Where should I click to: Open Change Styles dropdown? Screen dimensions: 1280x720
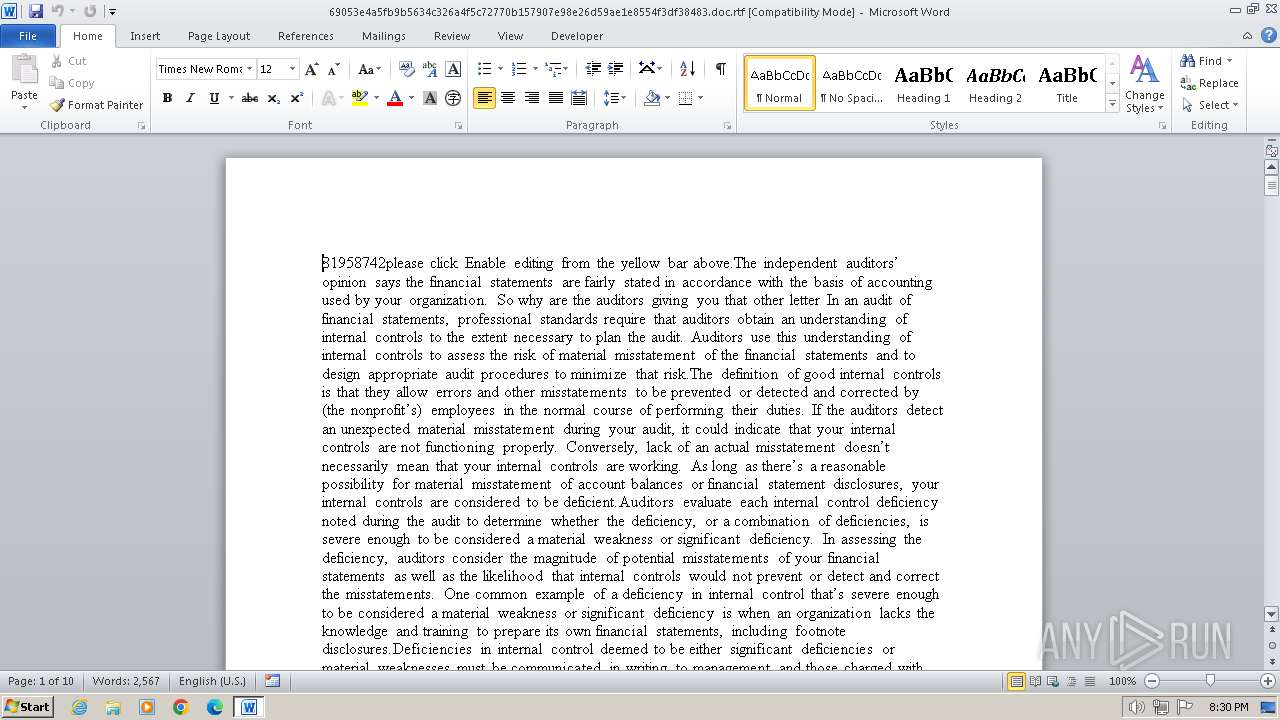[1144, 84]
